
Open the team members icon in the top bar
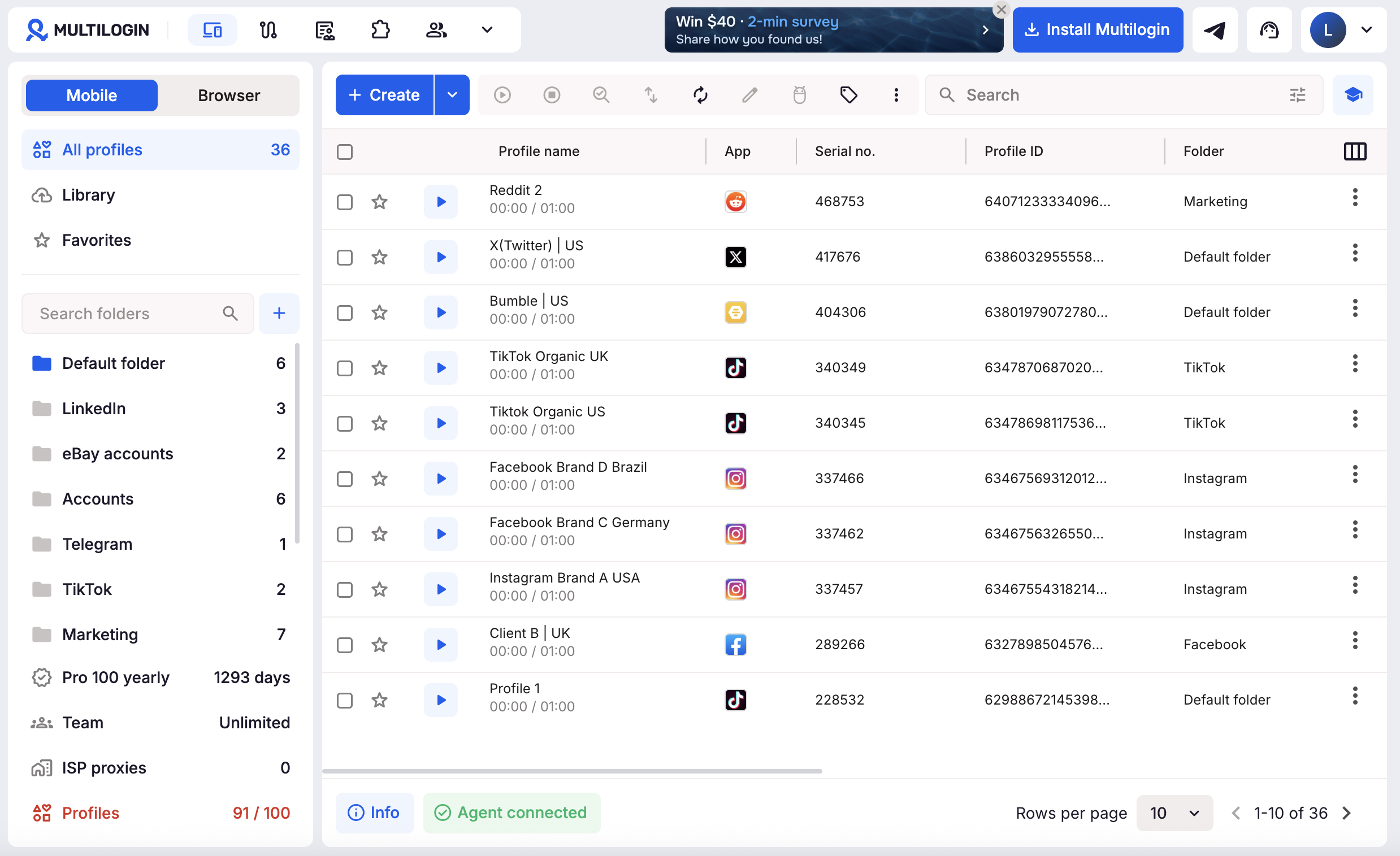[436, 29]
